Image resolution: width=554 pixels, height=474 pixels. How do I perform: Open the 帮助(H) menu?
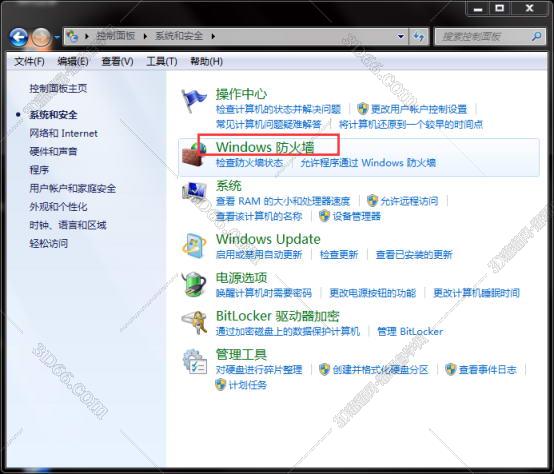(206, 61)
